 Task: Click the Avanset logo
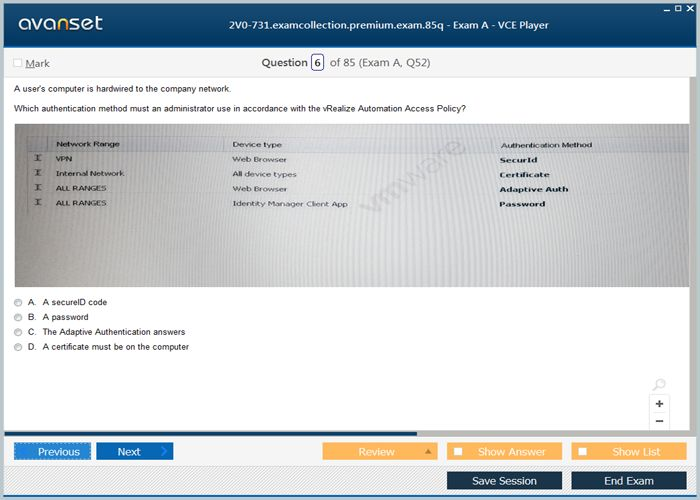pos(58,23)
